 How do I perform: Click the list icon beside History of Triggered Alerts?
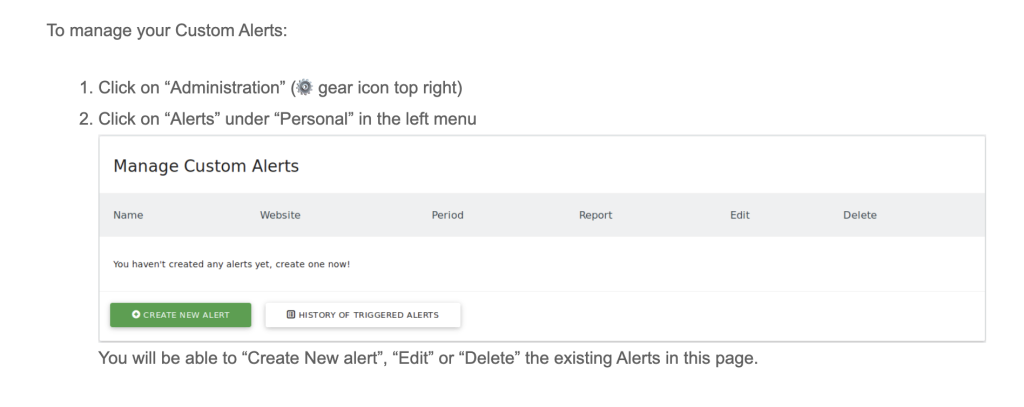291,315
